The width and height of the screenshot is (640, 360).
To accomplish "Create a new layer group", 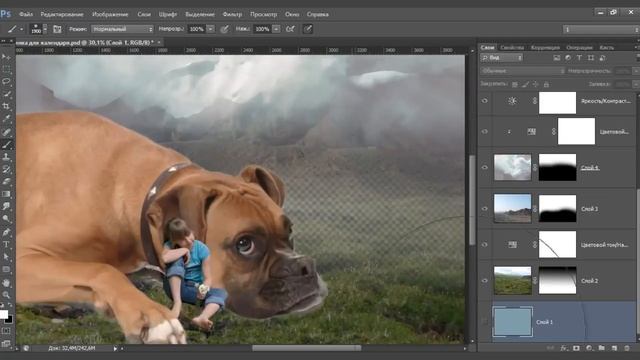I will 602,348.
